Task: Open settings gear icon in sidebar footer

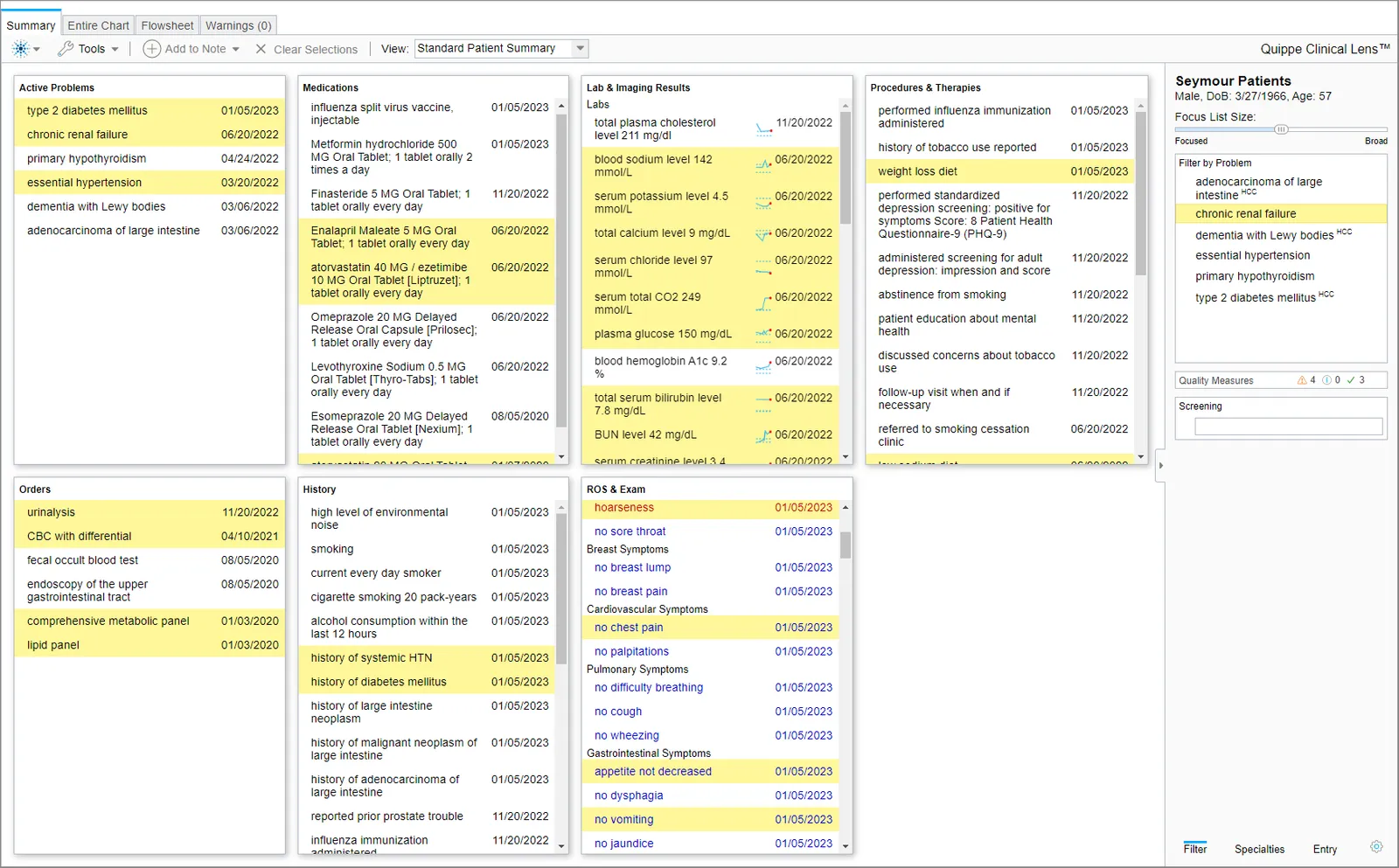Action: tap(1376, 847)
